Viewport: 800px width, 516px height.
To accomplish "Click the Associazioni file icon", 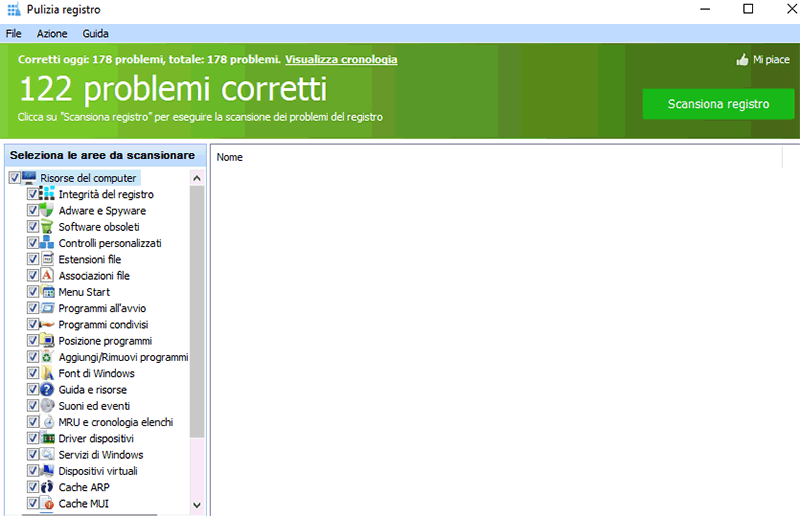I will coord(47,275).
